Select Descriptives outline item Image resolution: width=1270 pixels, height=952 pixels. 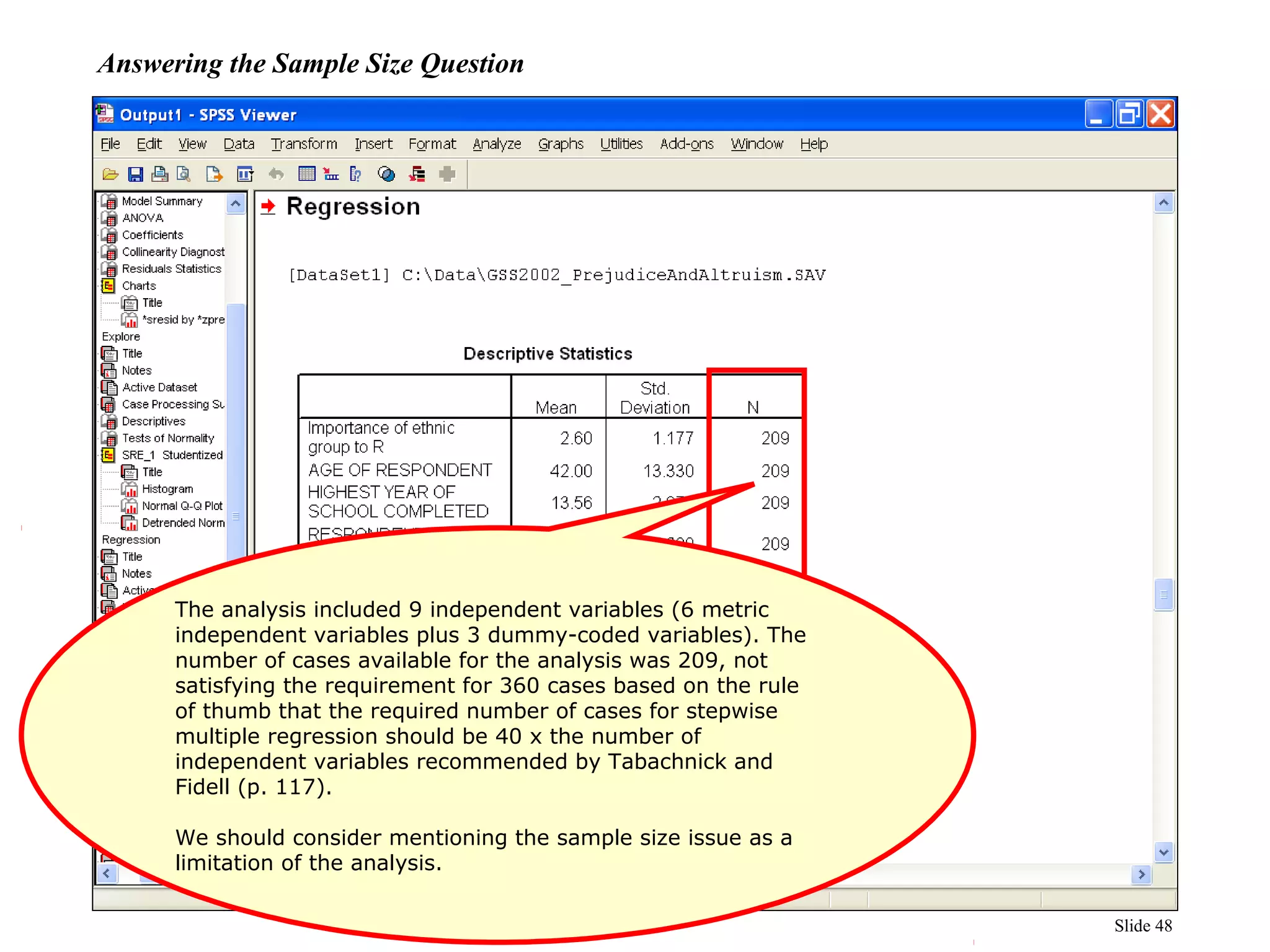click(x=153, y=421)
